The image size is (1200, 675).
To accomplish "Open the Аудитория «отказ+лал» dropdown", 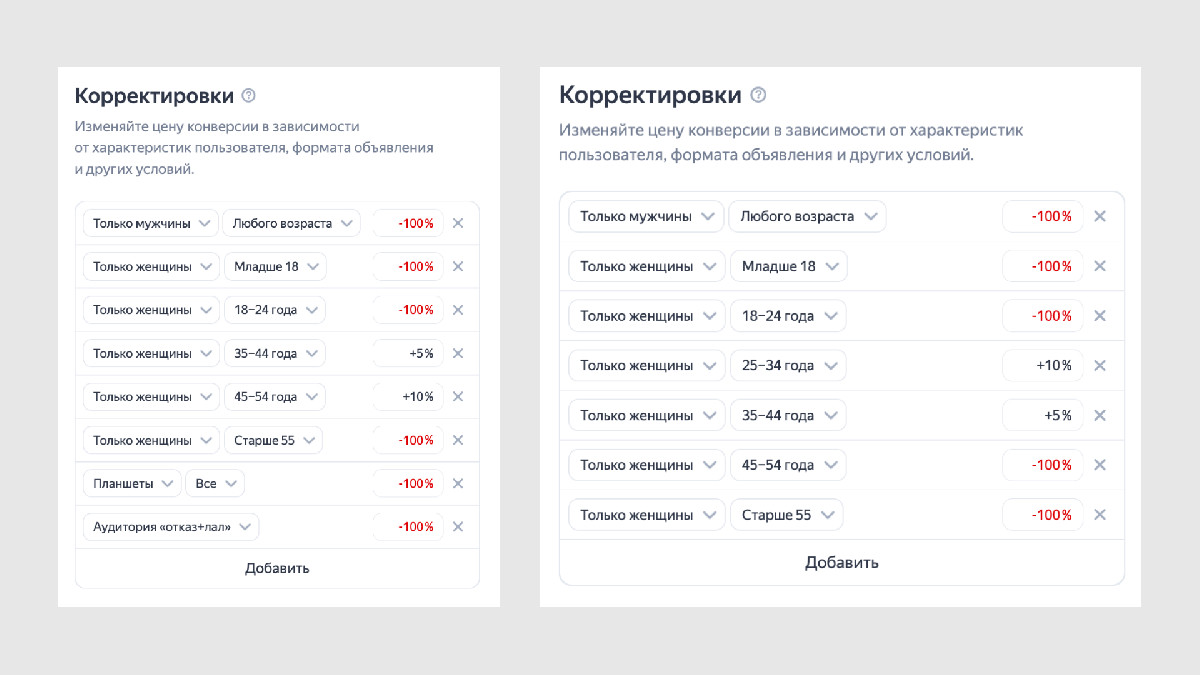I will [x=171, y=527].
